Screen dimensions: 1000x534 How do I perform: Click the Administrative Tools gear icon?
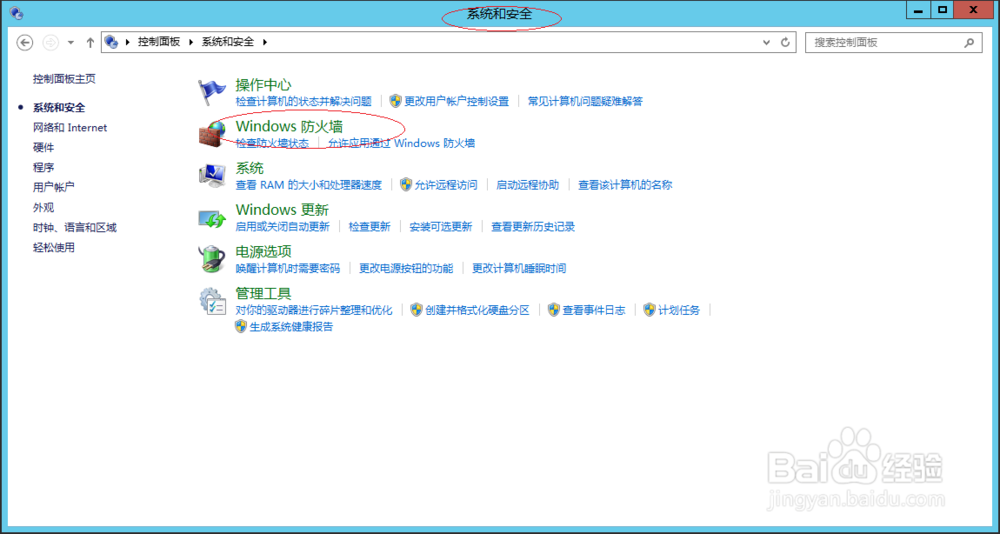point(212,302)
